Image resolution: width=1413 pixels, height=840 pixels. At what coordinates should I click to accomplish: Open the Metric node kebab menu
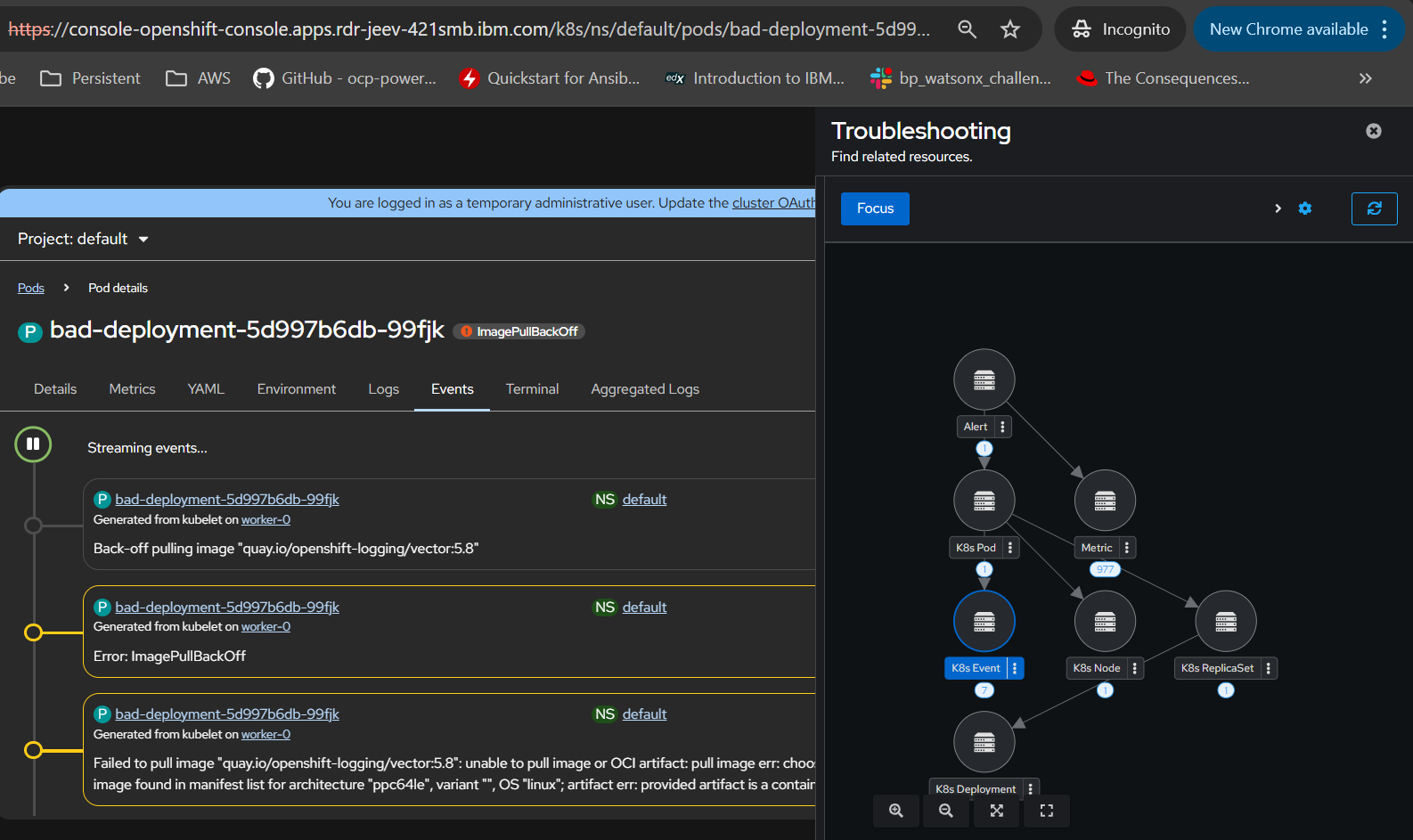[1126, 548]
